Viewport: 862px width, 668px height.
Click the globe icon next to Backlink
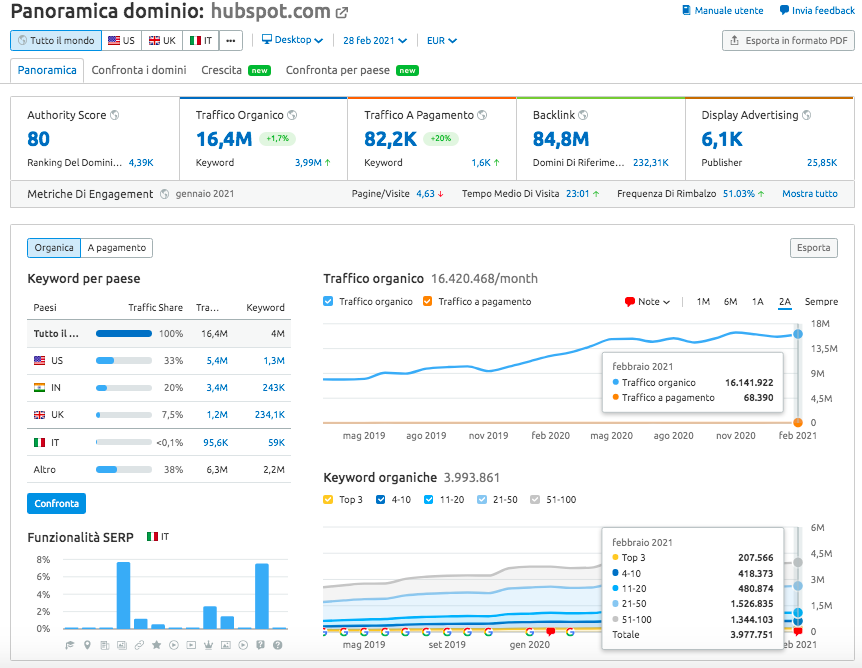tap(583, 115)
